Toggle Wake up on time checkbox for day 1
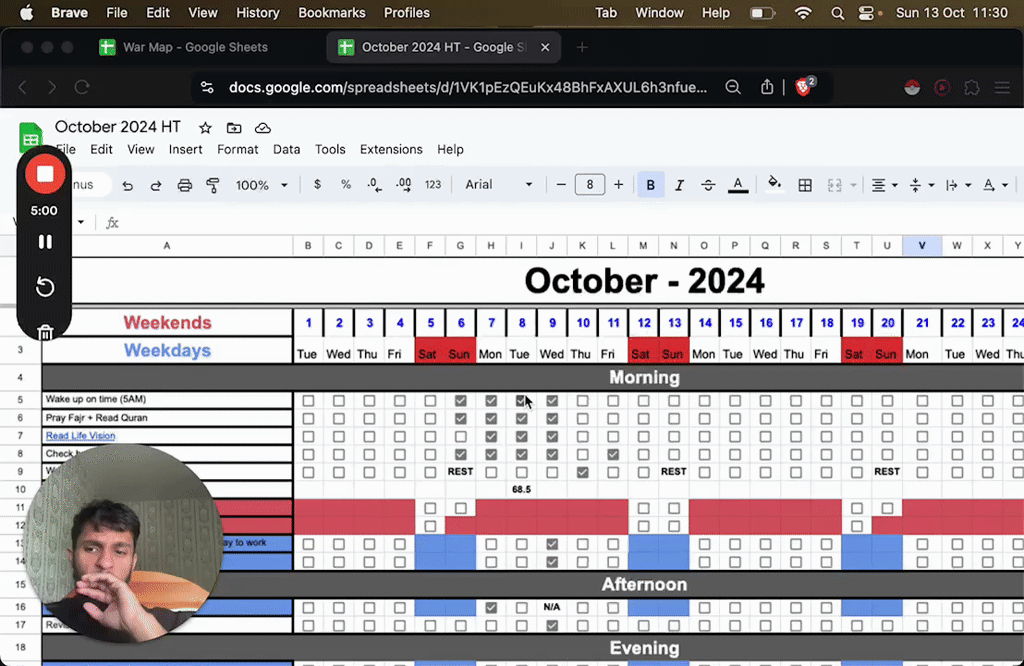Screen dimensions: 1024x666 tap(308, 400)
